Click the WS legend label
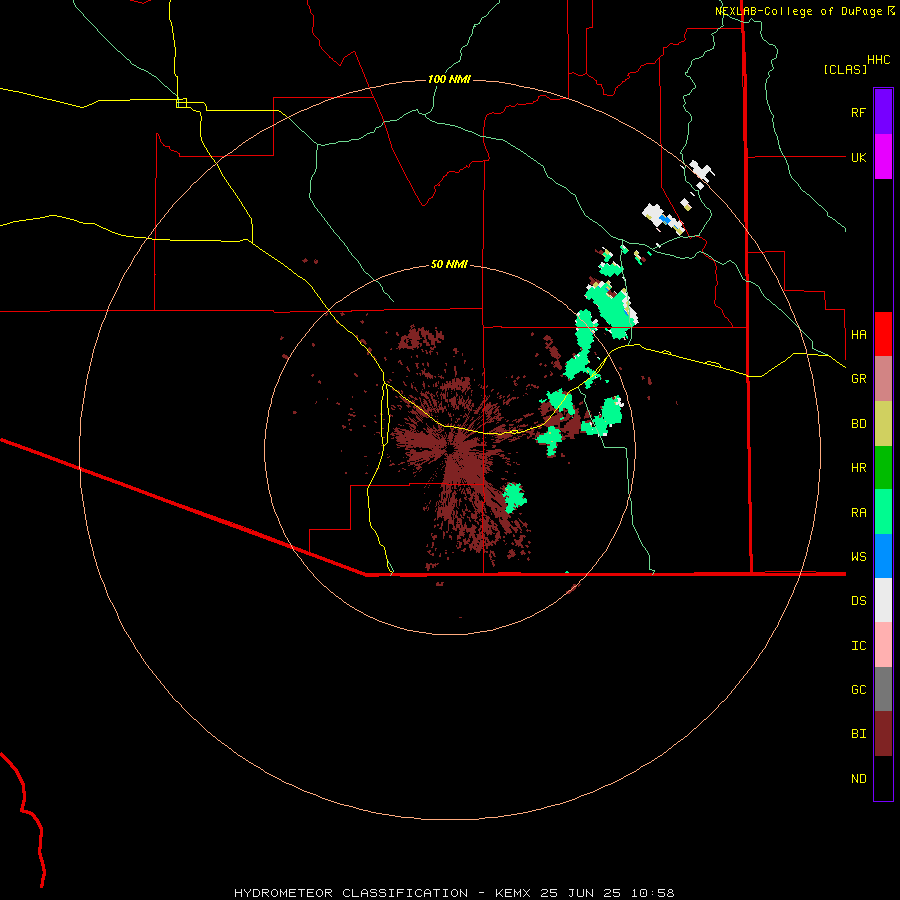The height and width of the screenshot is (900, 900). point(858,557)
